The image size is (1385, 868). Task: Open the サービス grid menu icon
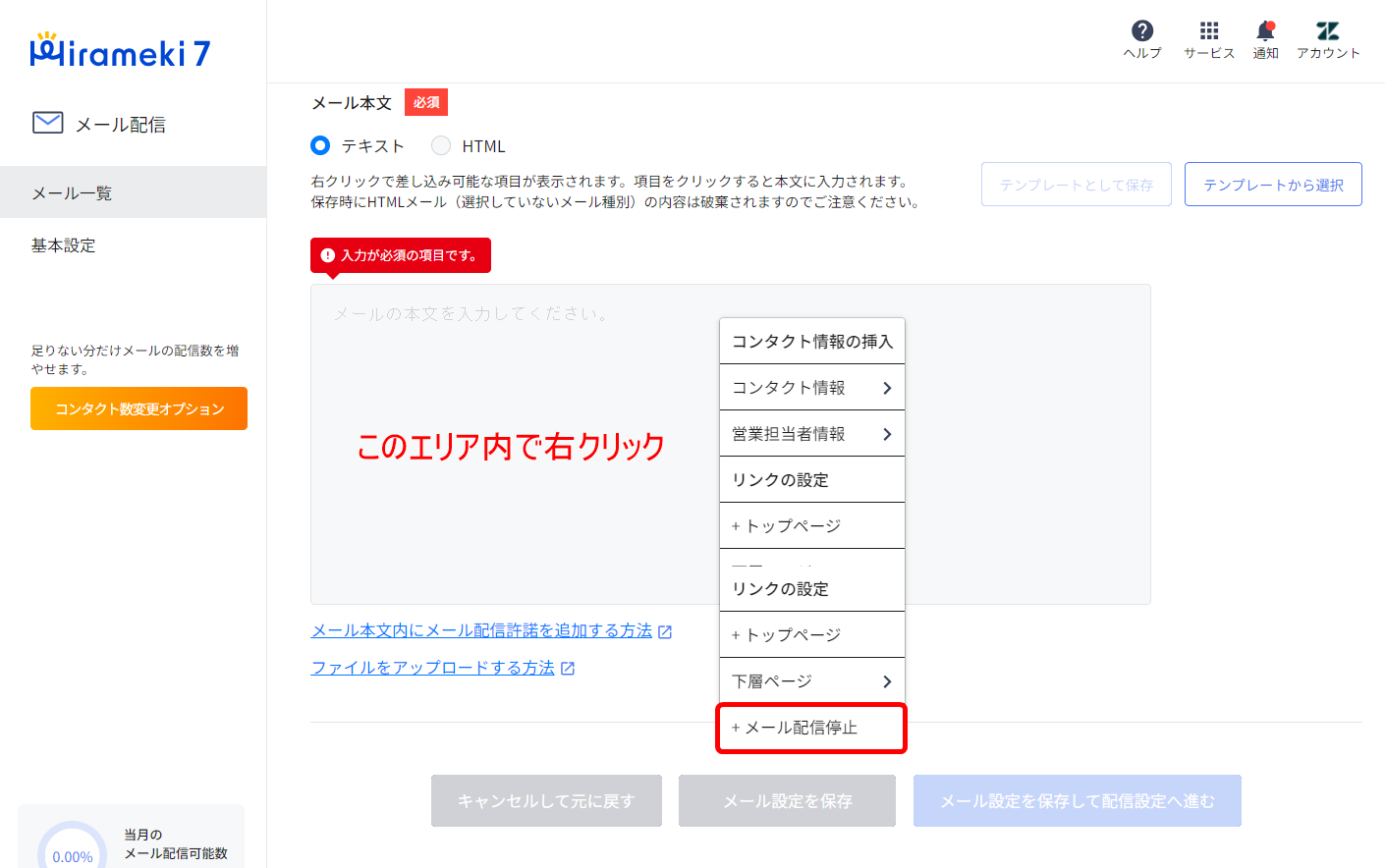1208,31
